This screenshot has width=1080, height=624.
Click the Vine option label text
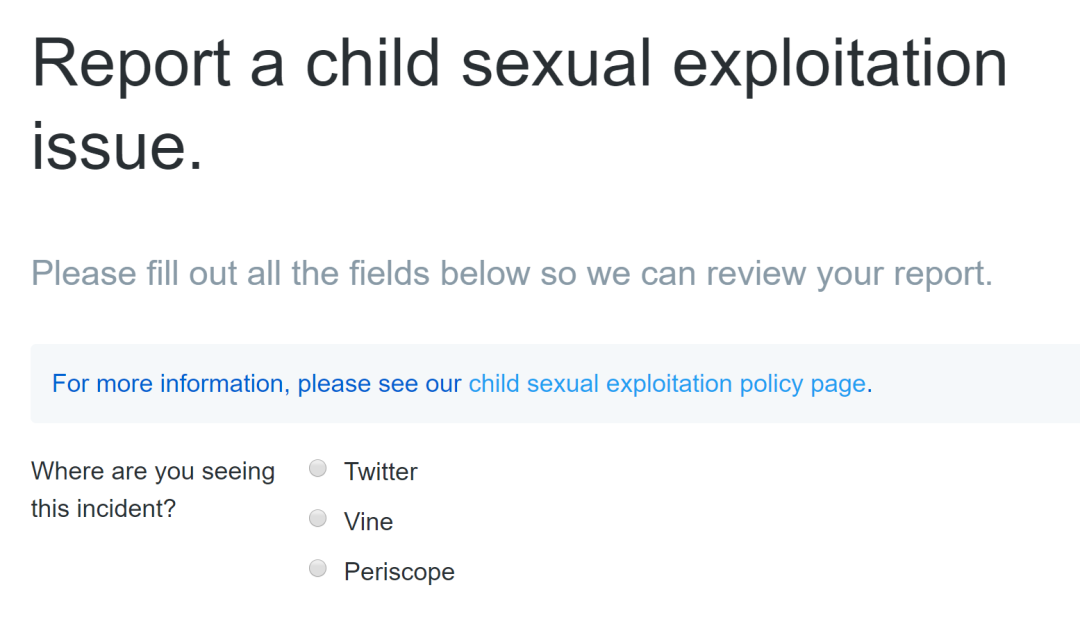point(368,521)
